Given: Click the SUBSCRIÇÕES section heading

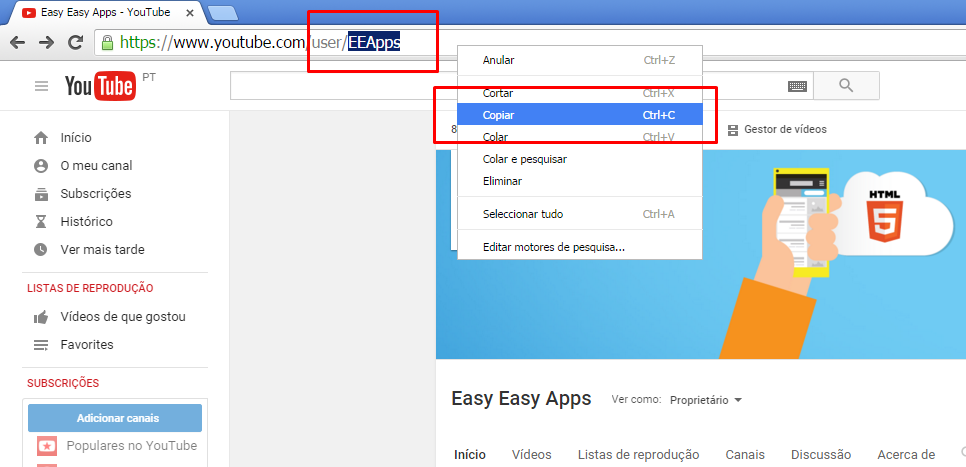Looking at the screenshot, I should coord(63,383).
